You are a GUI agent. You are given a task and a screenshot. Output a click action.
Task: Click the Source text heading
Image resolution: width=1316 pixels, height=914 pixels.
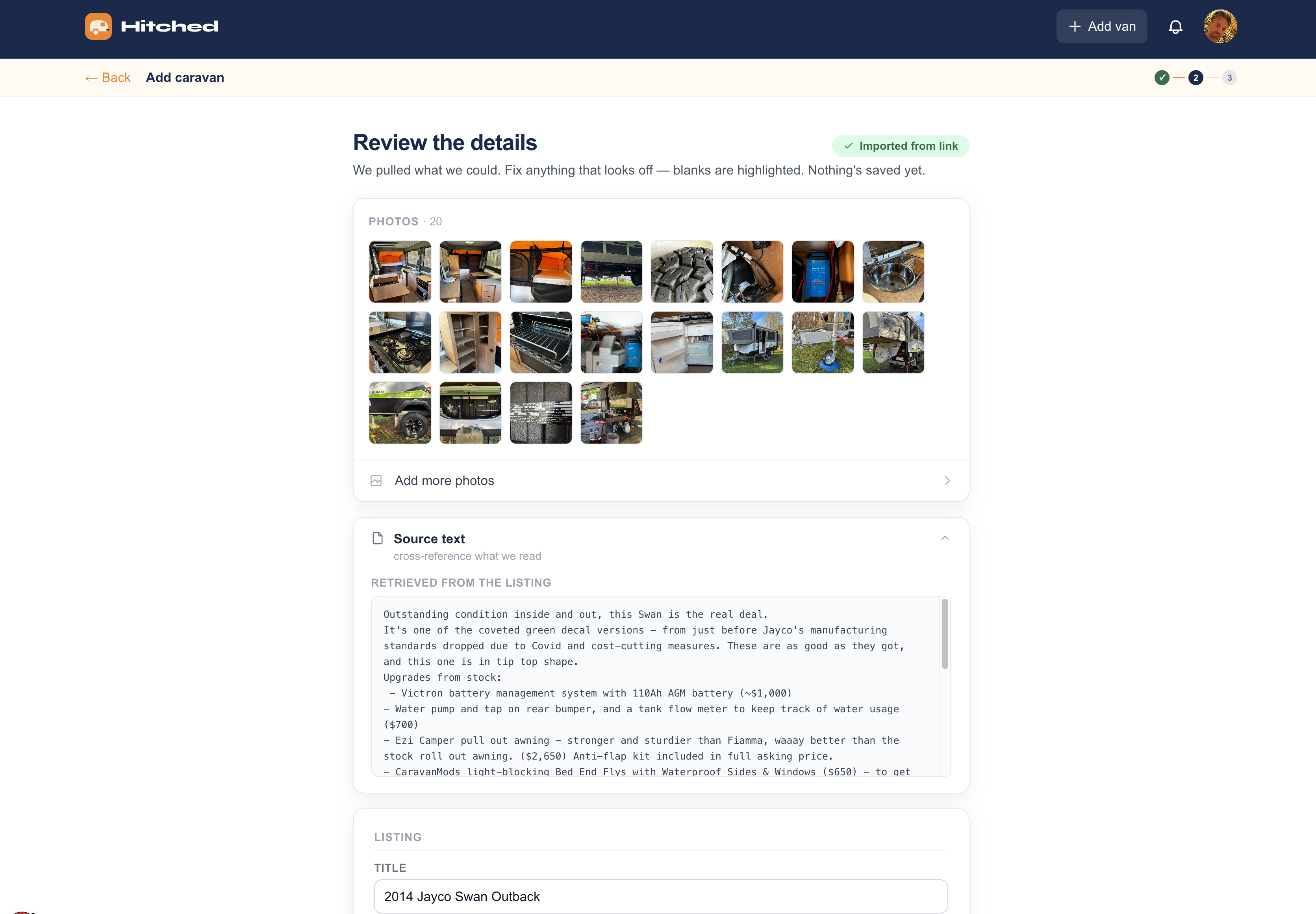429,539
